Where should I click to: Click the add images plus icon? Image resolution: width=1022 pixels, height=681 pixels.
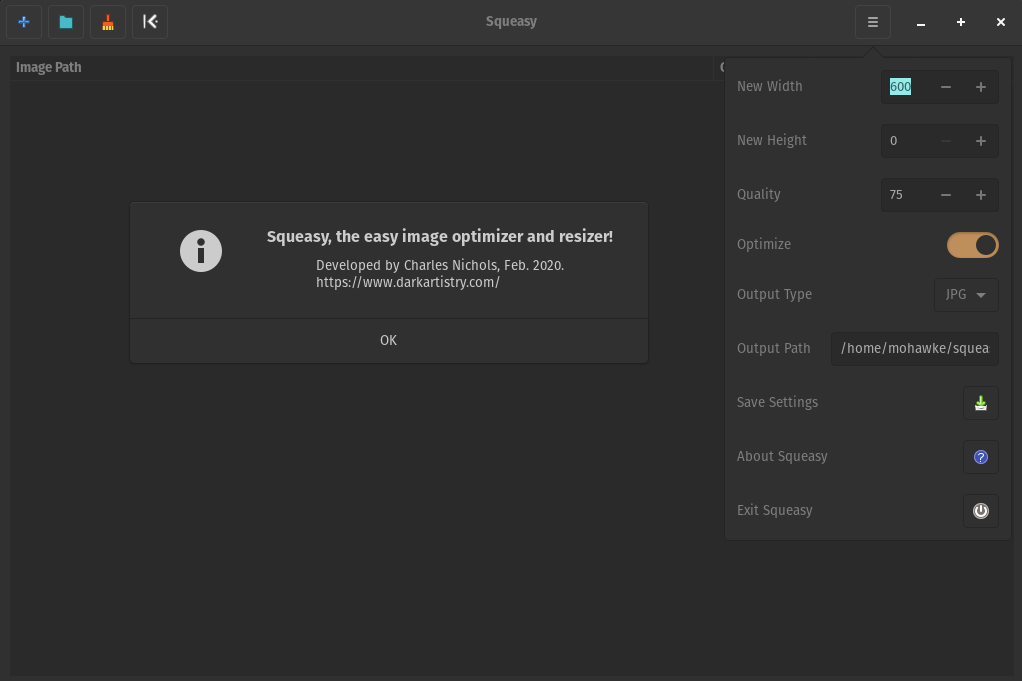[24, 22]
